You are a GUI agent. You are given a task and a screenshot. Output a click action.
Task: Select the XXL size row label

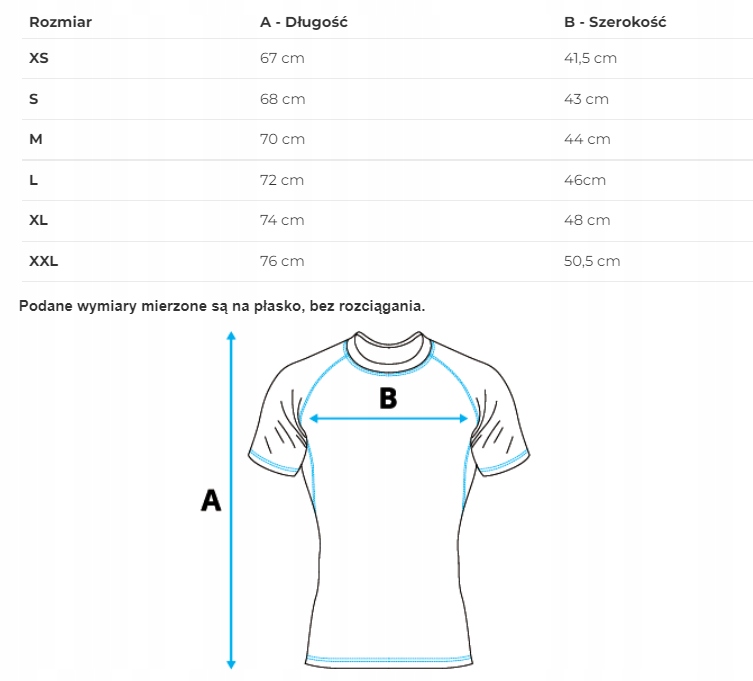(44, 261)
